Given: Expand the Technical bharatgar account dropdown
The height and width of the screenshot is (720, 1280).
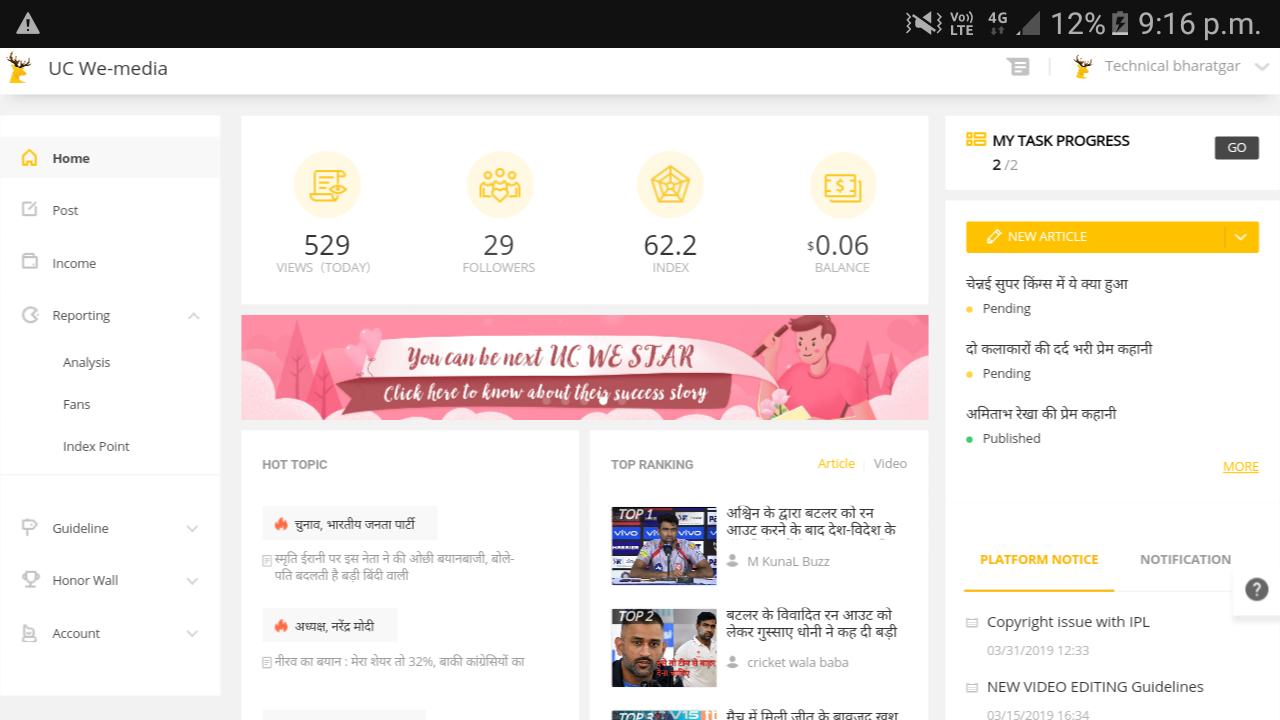Looking at the screenshot, I should (1260, 66).
